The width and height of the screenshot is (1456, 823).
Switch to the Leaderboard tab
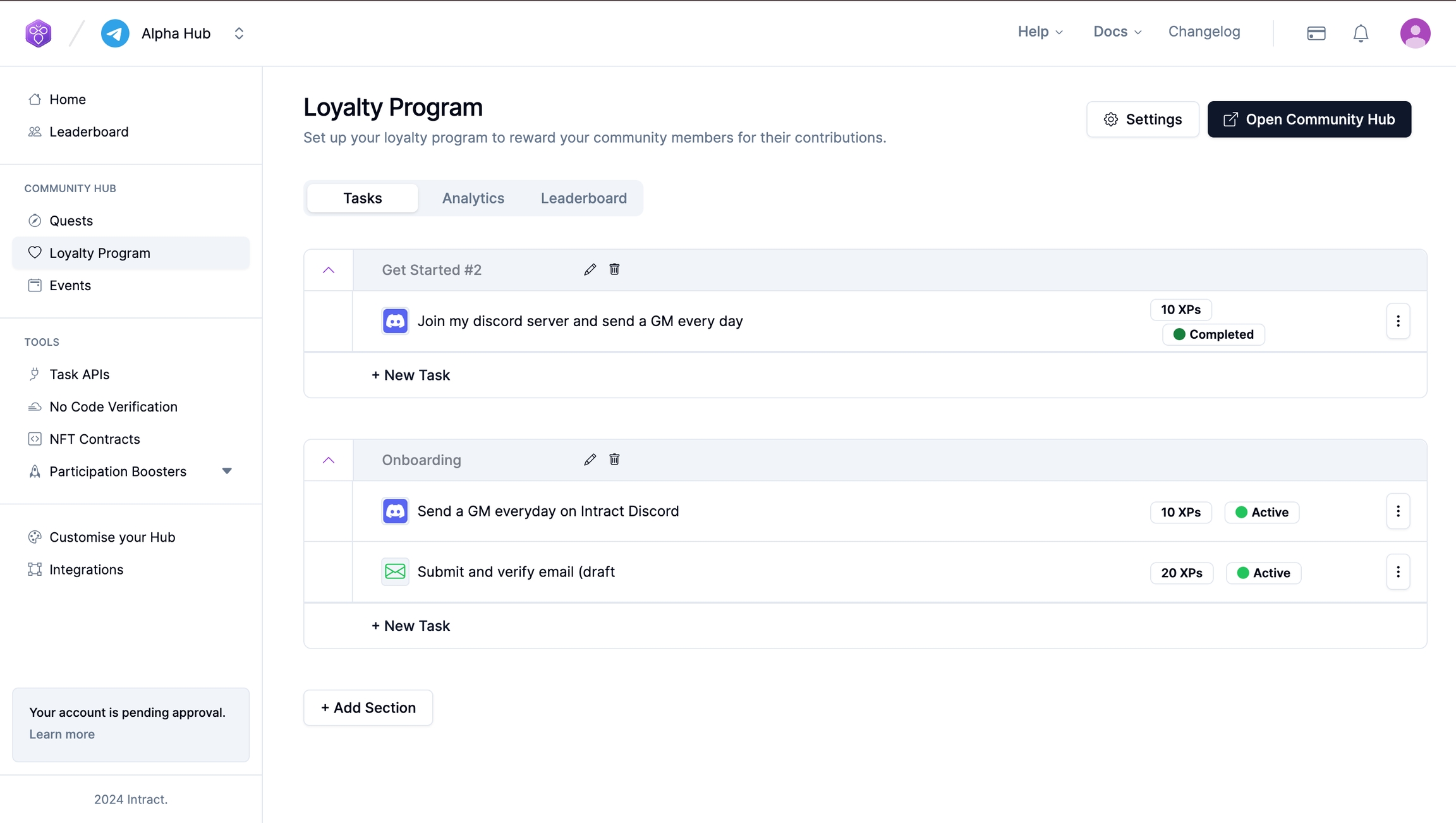[x=583, y=198]
